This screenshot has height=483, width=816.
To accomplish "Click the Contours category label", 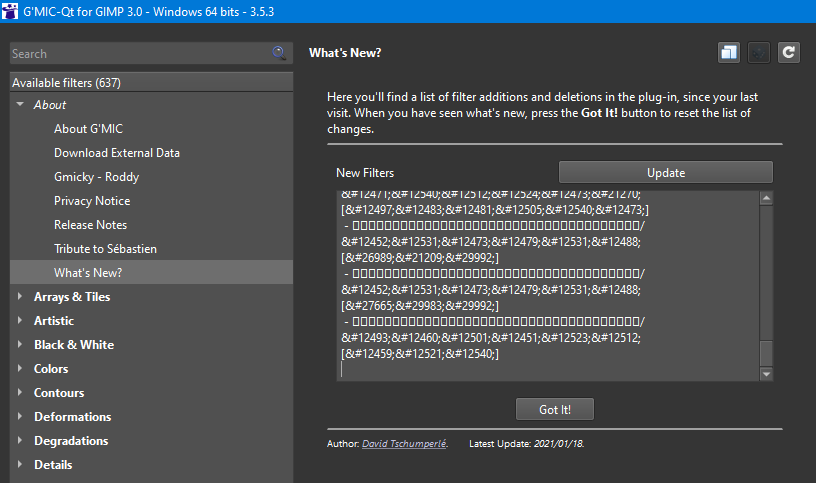I will tap(59, 392).
